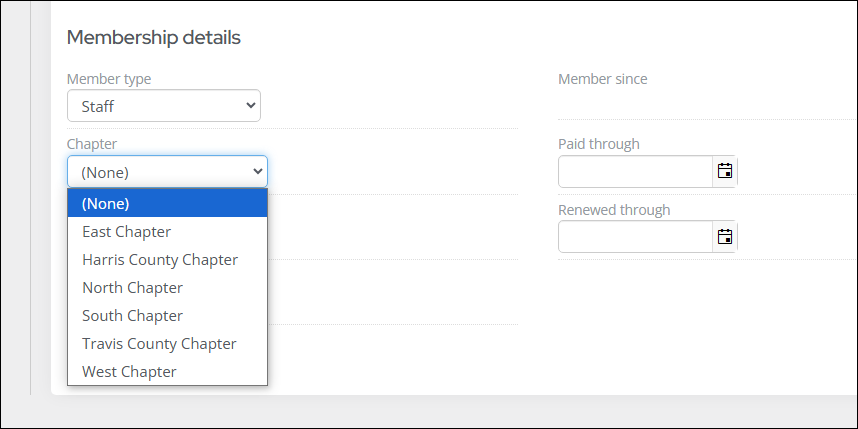Screen dimensions: 858x429
Task: Click the Membership details heading
Action: [154, 38]
